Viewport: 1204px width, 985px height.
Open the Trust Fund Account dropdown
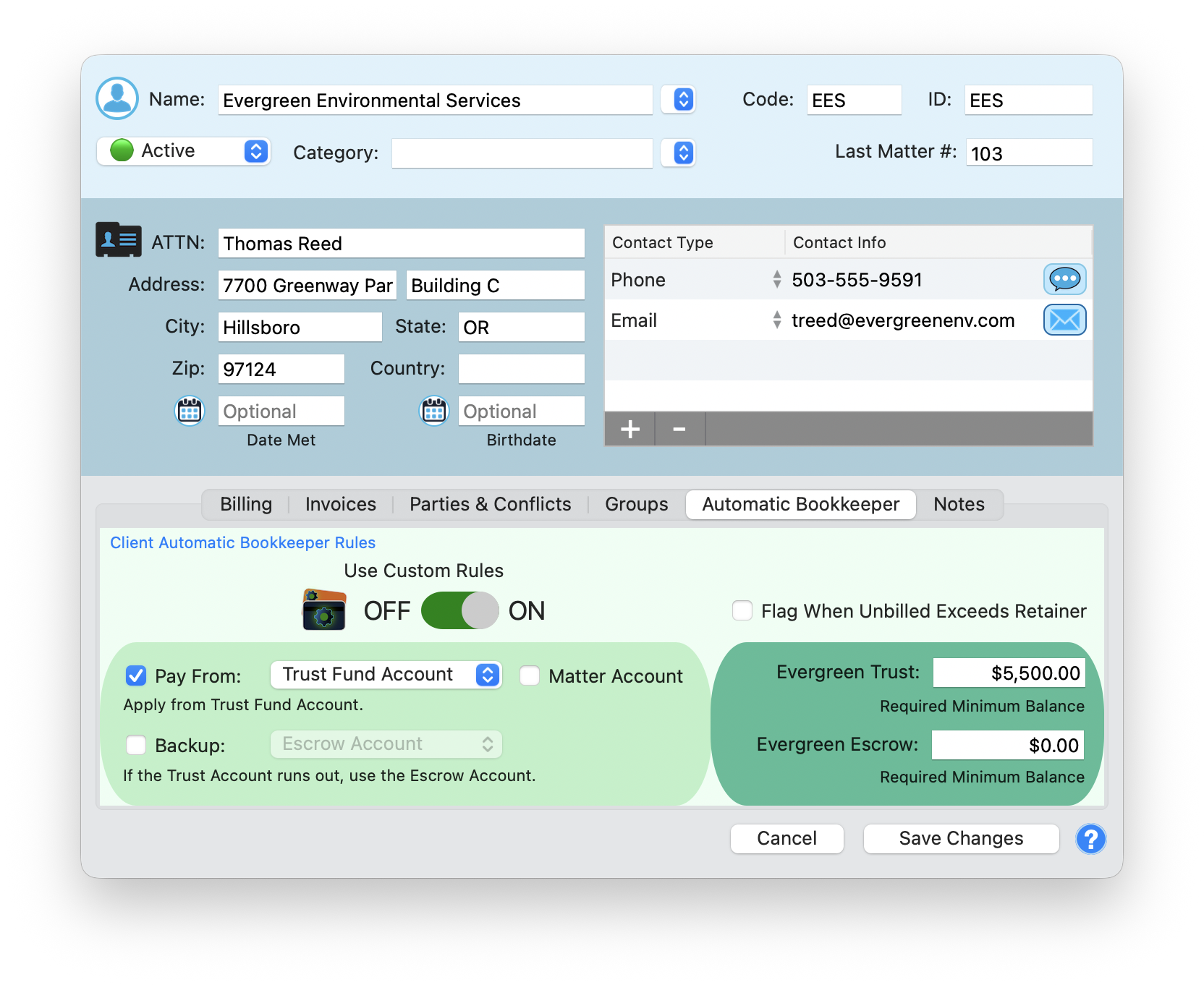click(487, 674)
